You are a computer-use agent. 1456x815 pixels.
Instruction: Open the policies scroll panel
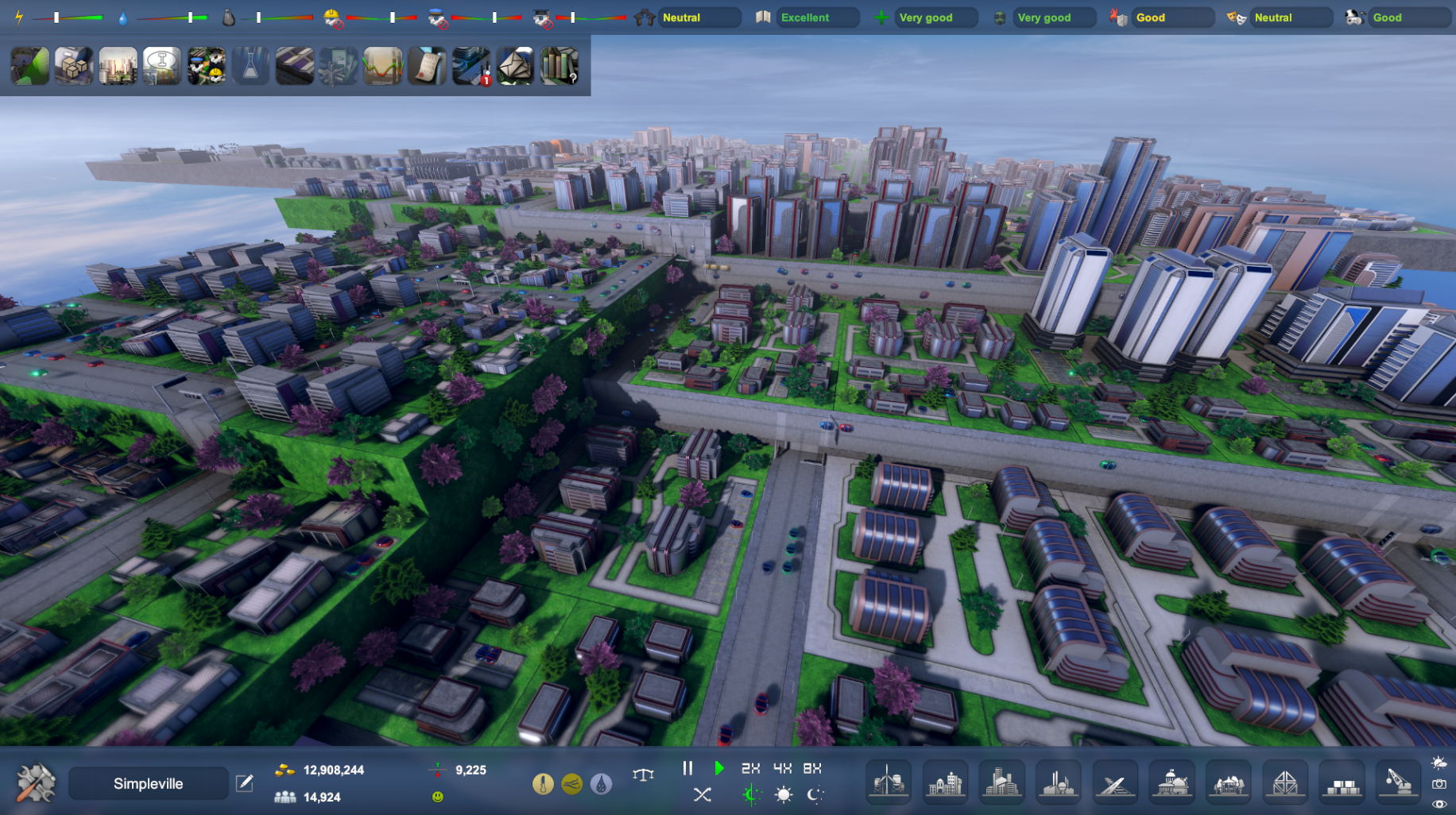427,66
